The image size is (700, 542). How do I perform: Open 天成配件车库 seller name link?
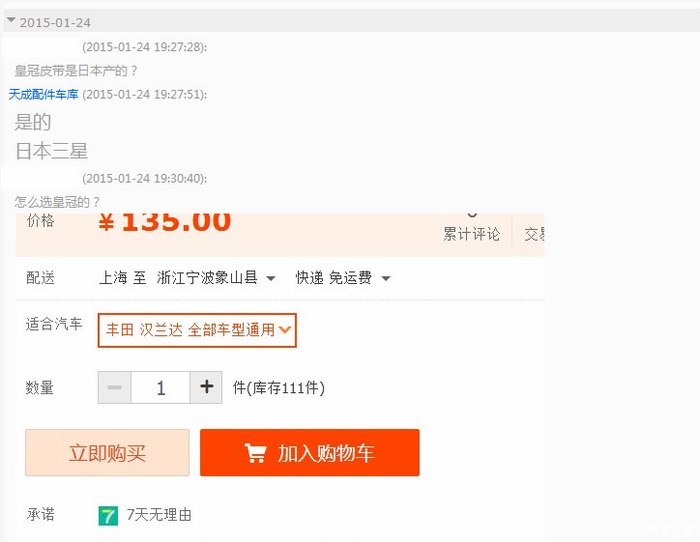pyautogui.click(x=43, y=95)
